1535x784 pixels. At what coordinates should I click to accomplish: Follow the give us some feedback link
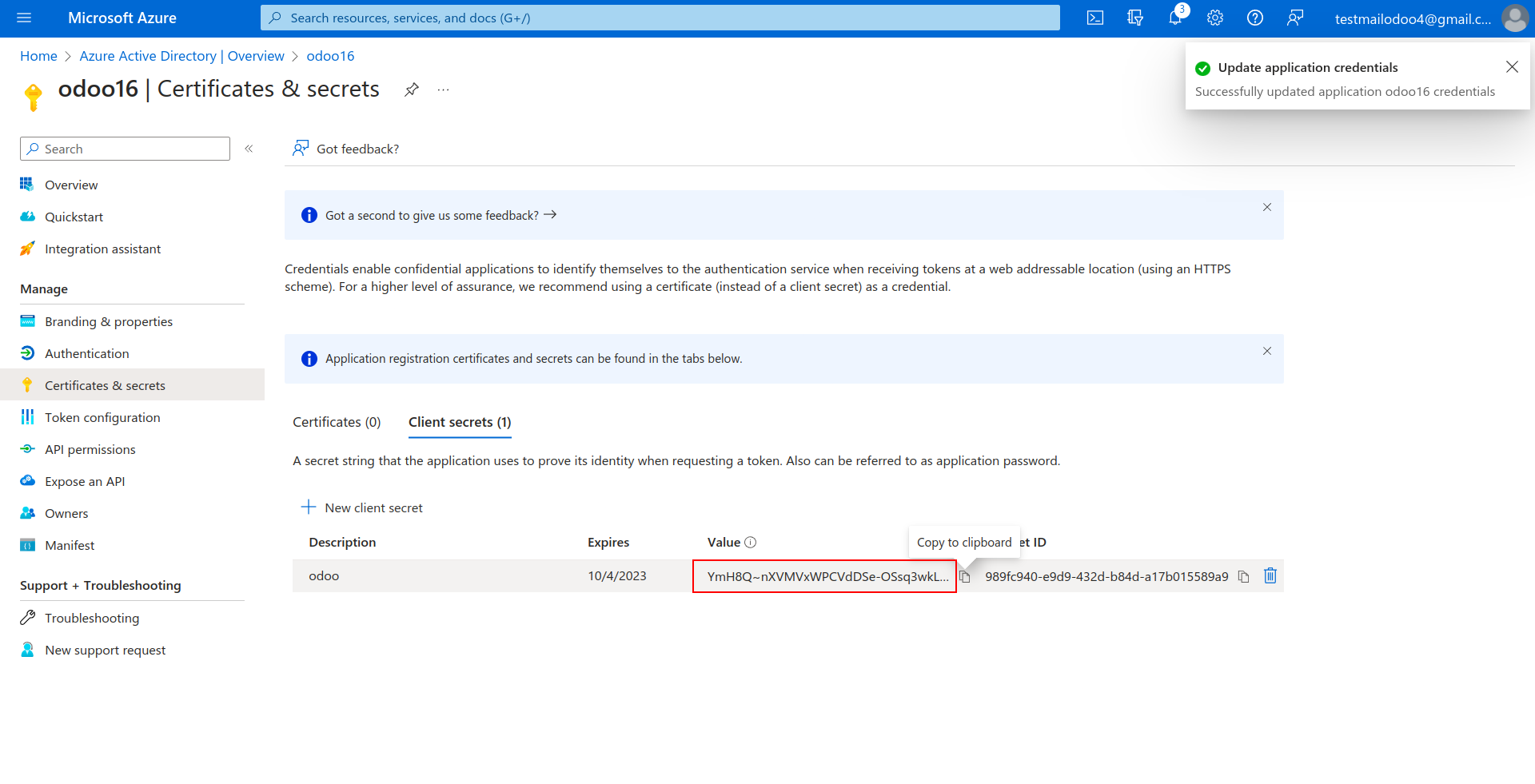click(441, 215)
